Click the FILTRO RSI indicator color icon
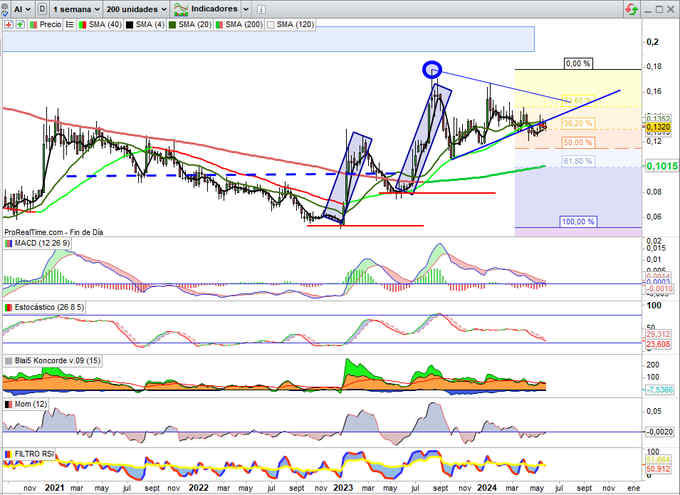Image resolution: width=680 pixels, height=495 pixels. pyautogui.click(x=8, y=454)
